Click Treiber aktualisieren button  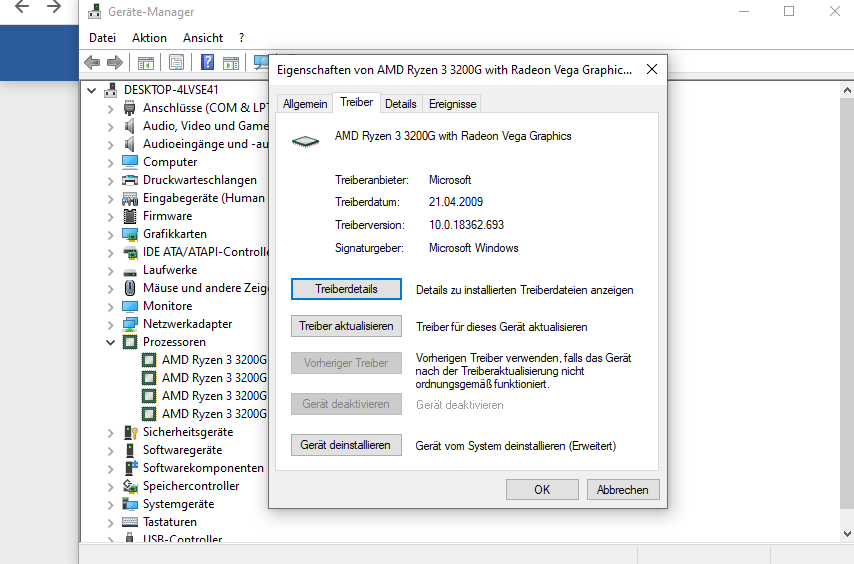tap(346, 326)
